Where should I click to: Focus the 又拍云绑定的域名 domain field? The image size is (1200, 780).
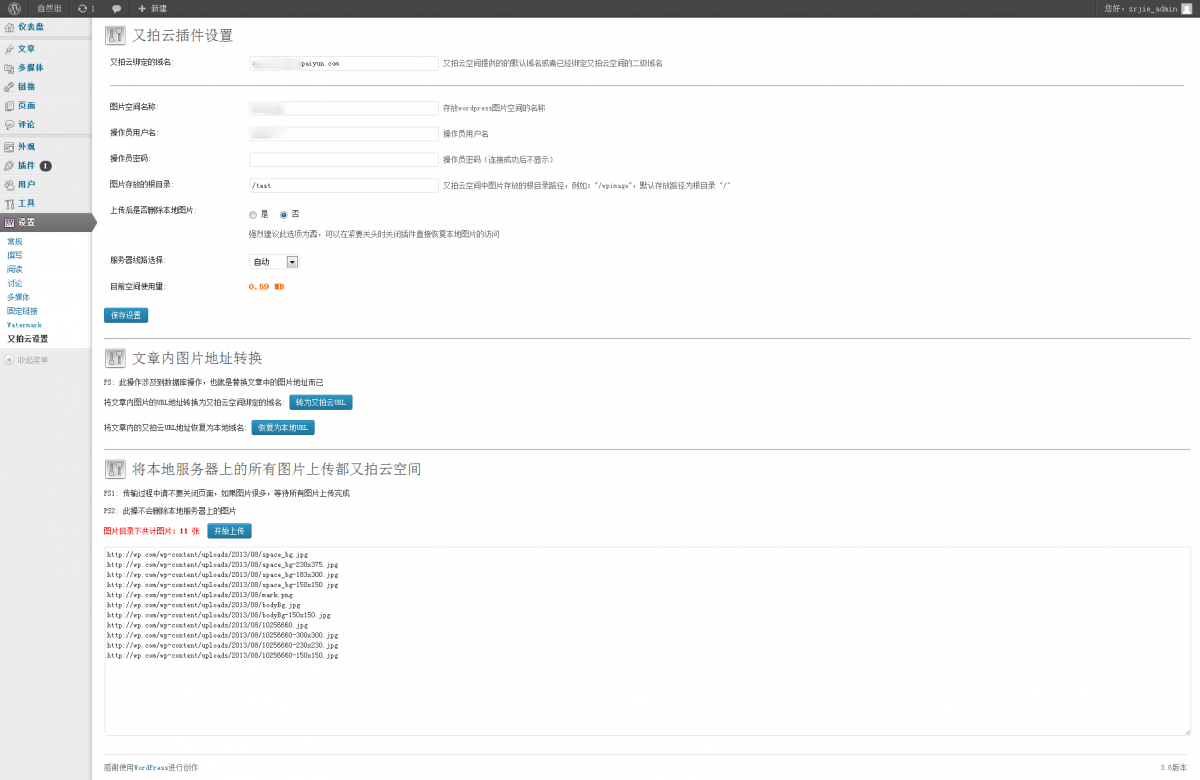344,63
